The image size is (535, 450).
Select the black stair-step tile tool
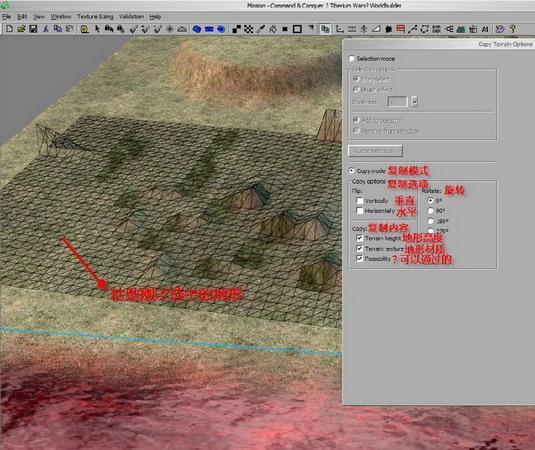click(236, 29)
